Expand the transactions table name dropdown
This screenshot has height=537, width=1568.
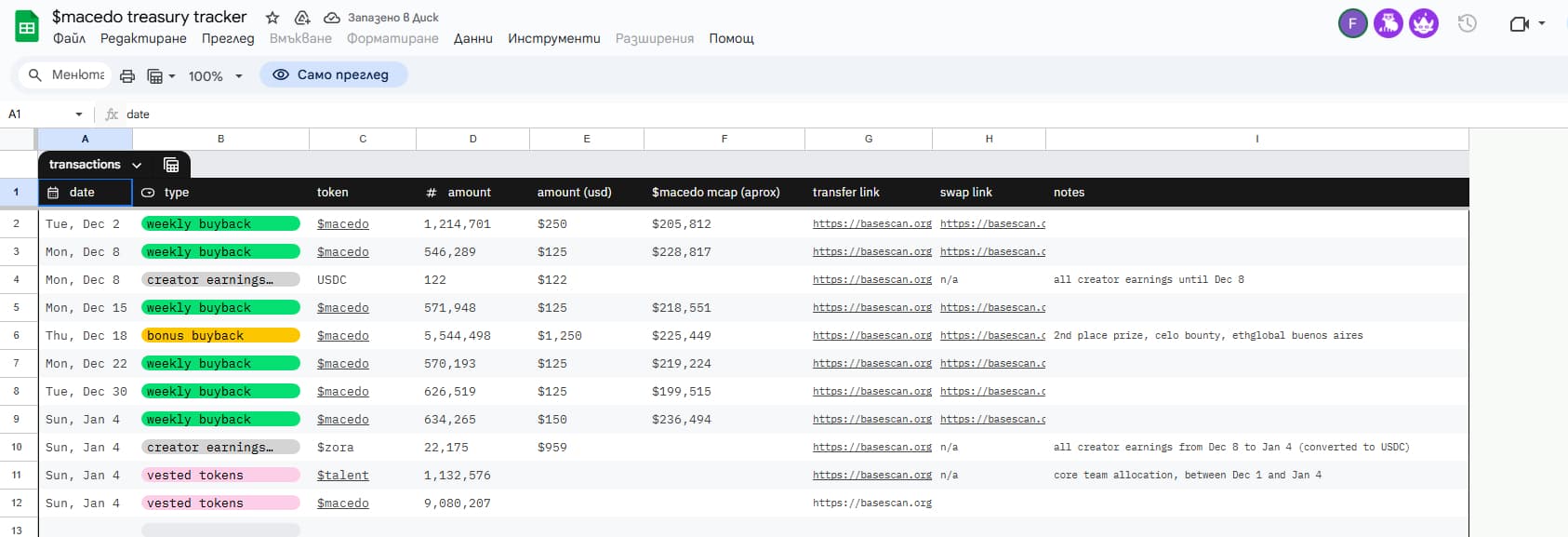137,165
